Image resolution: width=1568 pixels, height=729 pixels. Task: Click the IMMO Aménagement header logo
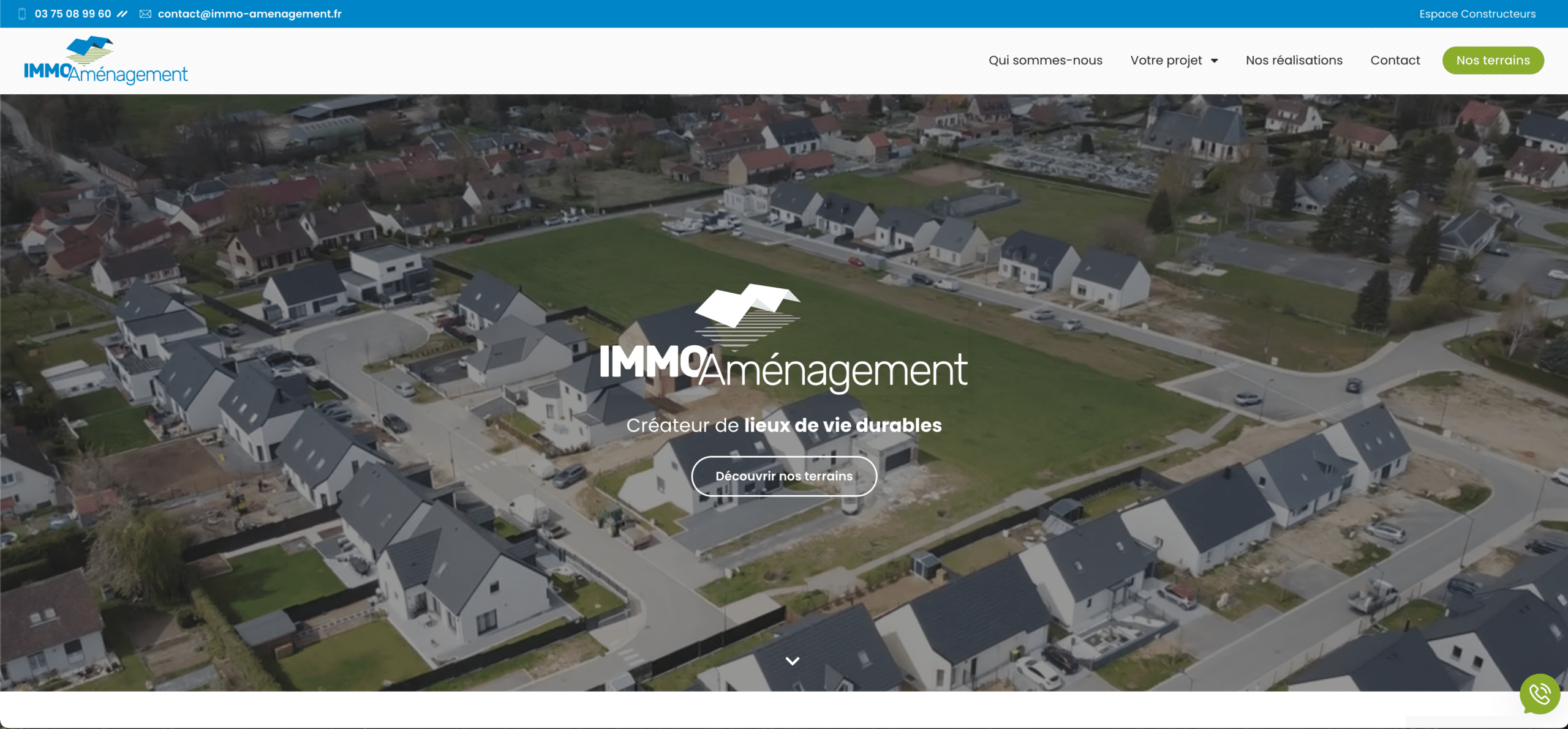pos(105,60)
